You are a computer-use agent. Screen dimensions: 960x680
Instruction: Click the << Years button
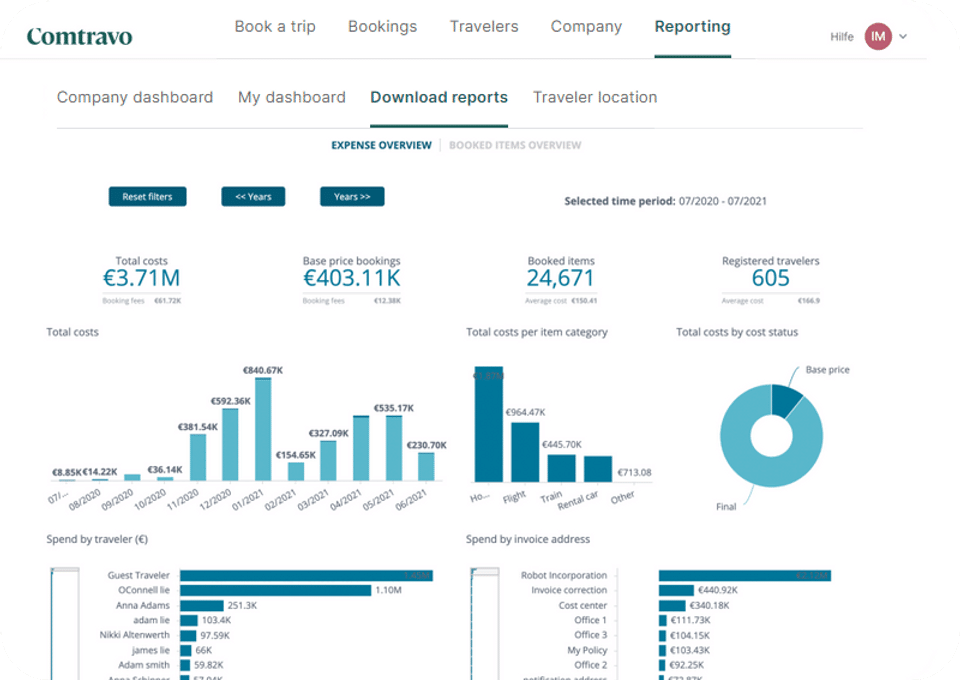(x=253, y=196)
